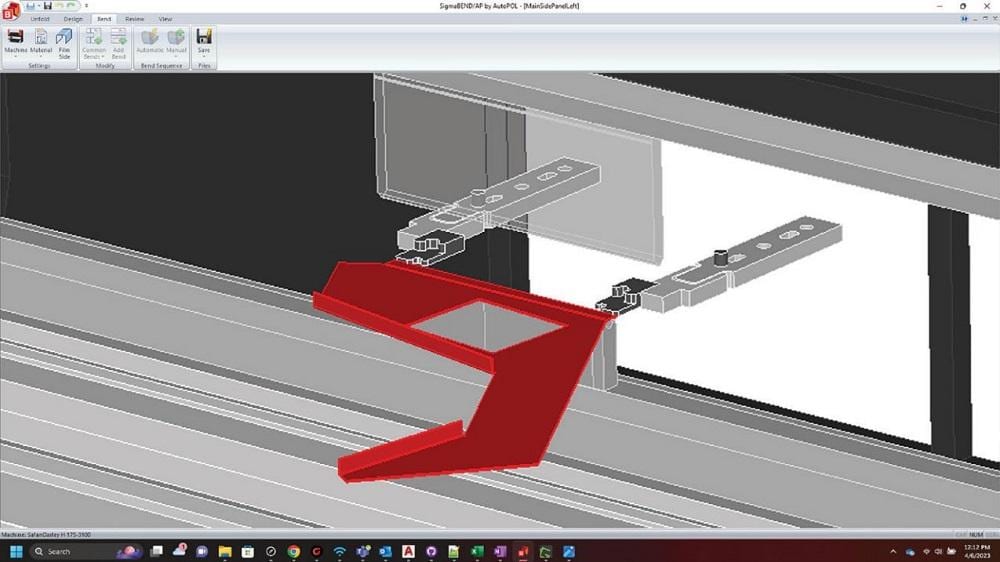The image size is (1000, 562).
Task: Click the Common Bends icon
Action: (x=94, y=43)
